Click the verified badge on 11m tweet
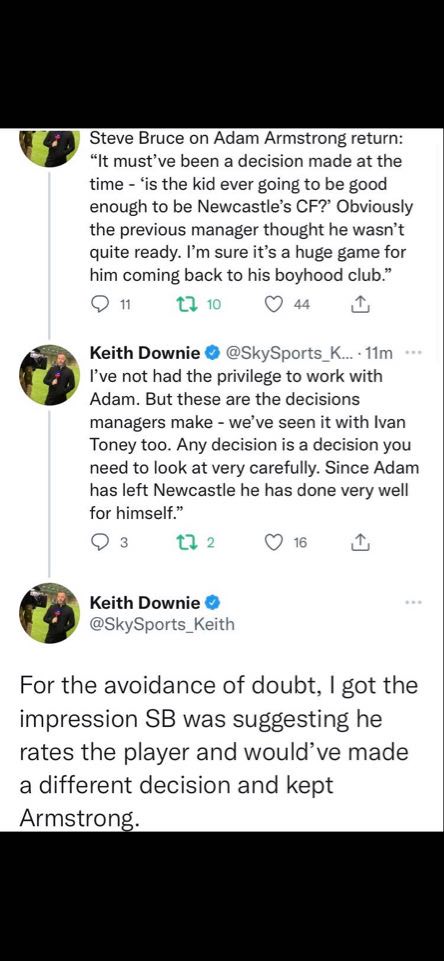Image resolution: width=444 pixels, height=961 pixels. coord(212,353)
